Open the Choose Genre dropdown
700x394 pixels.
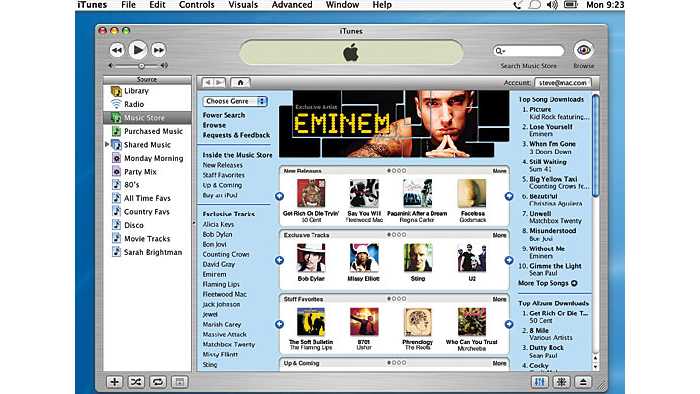[x=235, y=101]
